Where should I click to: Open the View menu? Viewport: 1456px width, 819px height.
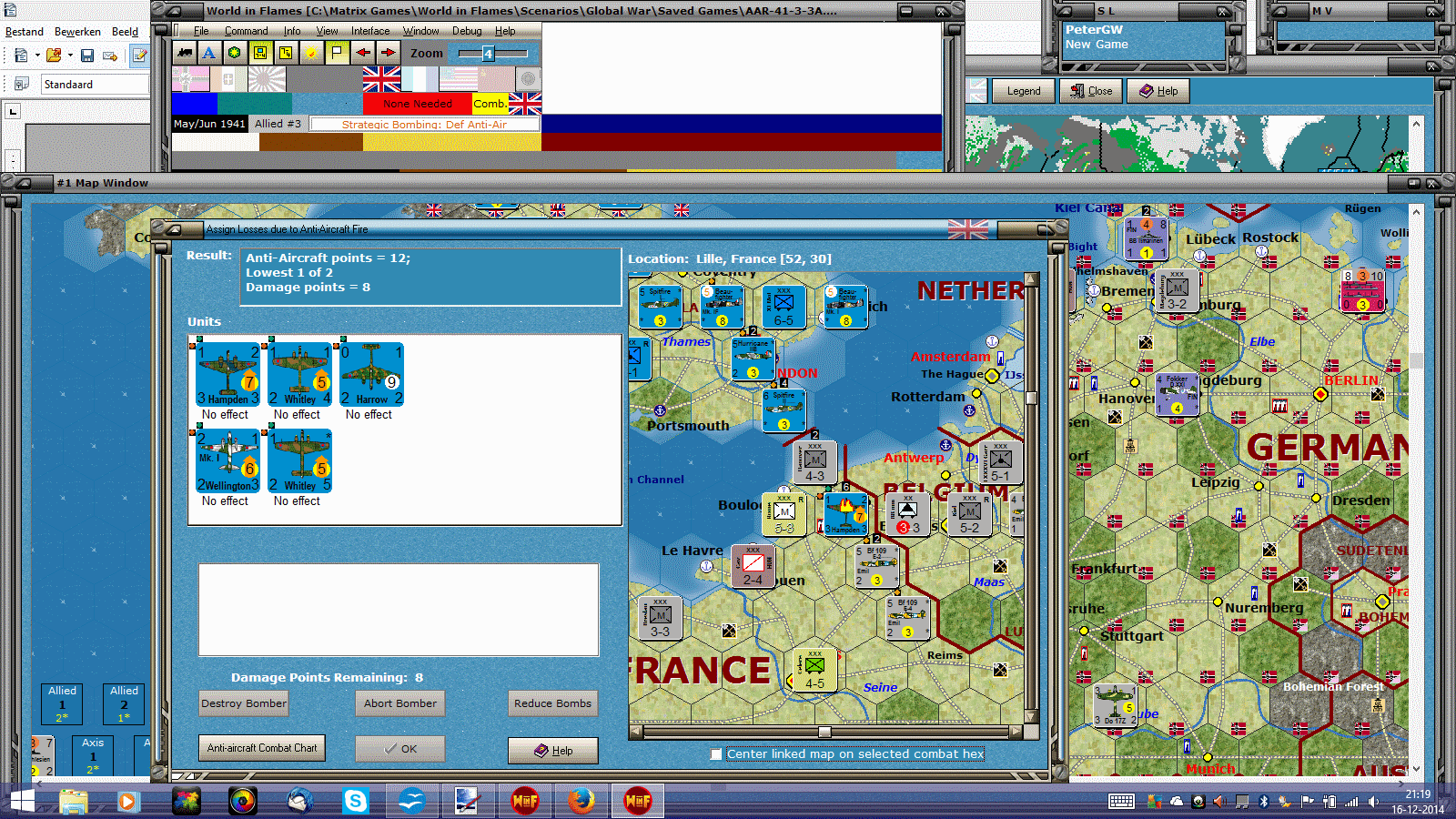click(327, 31)
